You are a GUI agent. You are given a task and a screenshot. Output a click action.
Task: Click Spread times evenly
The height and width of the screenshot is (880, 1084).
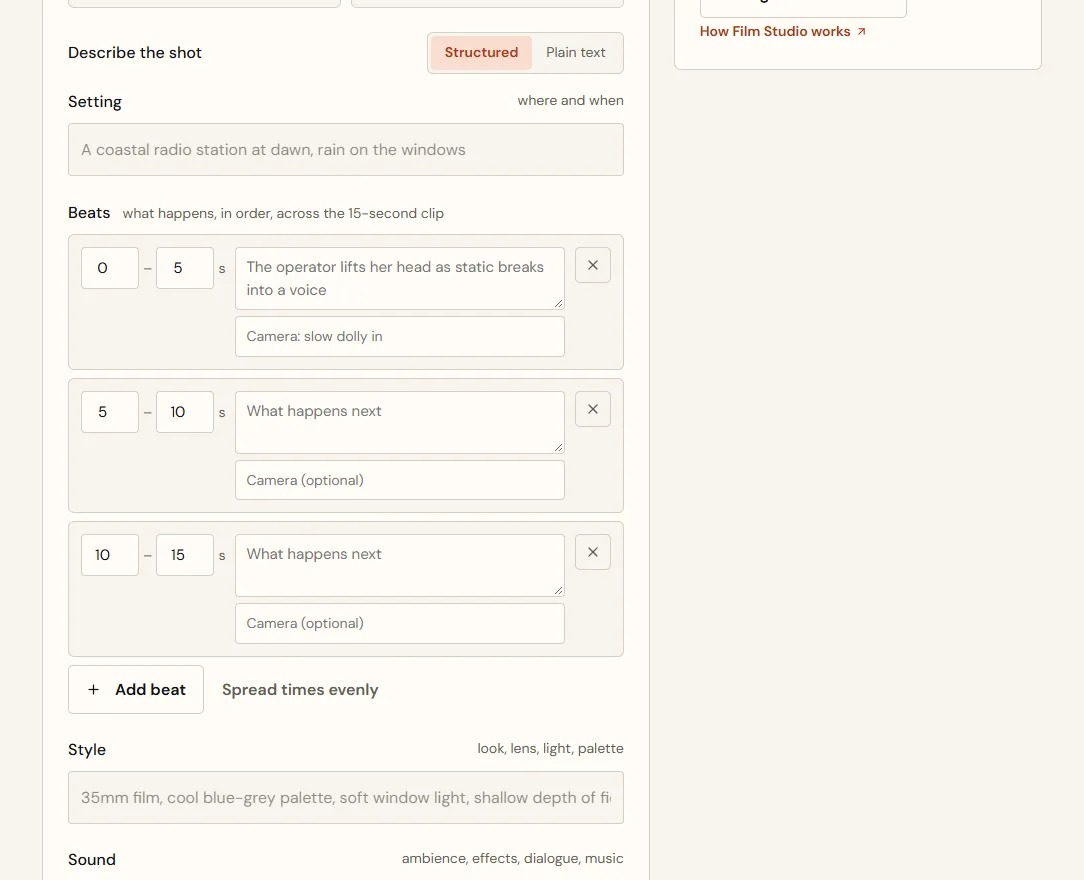300,690
